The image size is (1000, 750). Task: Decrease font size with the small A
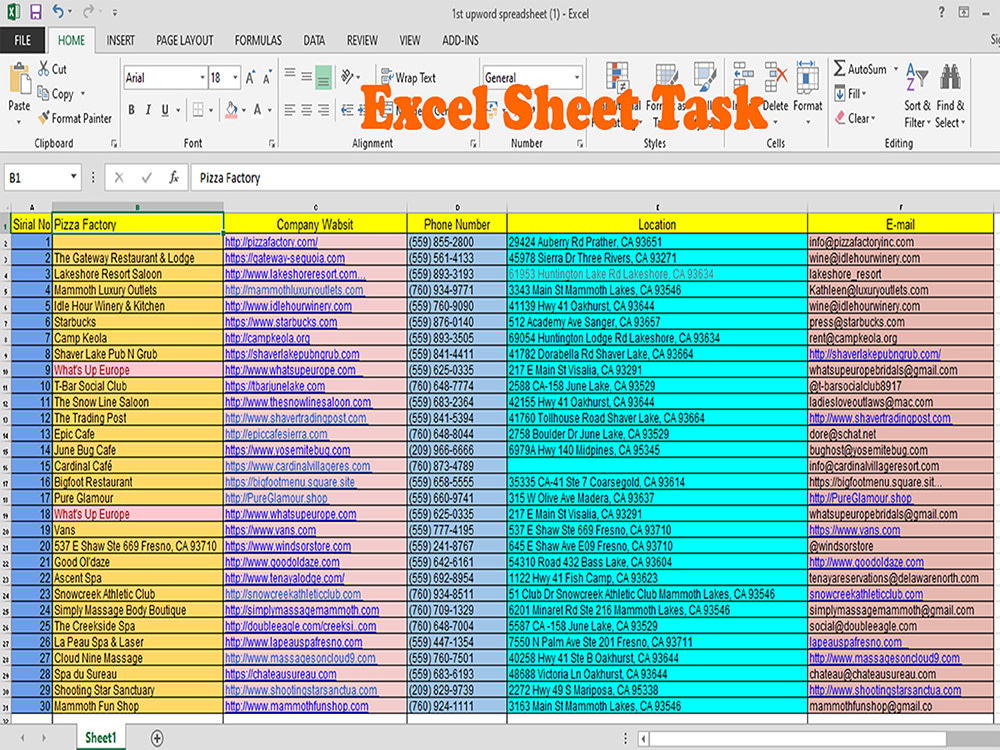point(267,78)
